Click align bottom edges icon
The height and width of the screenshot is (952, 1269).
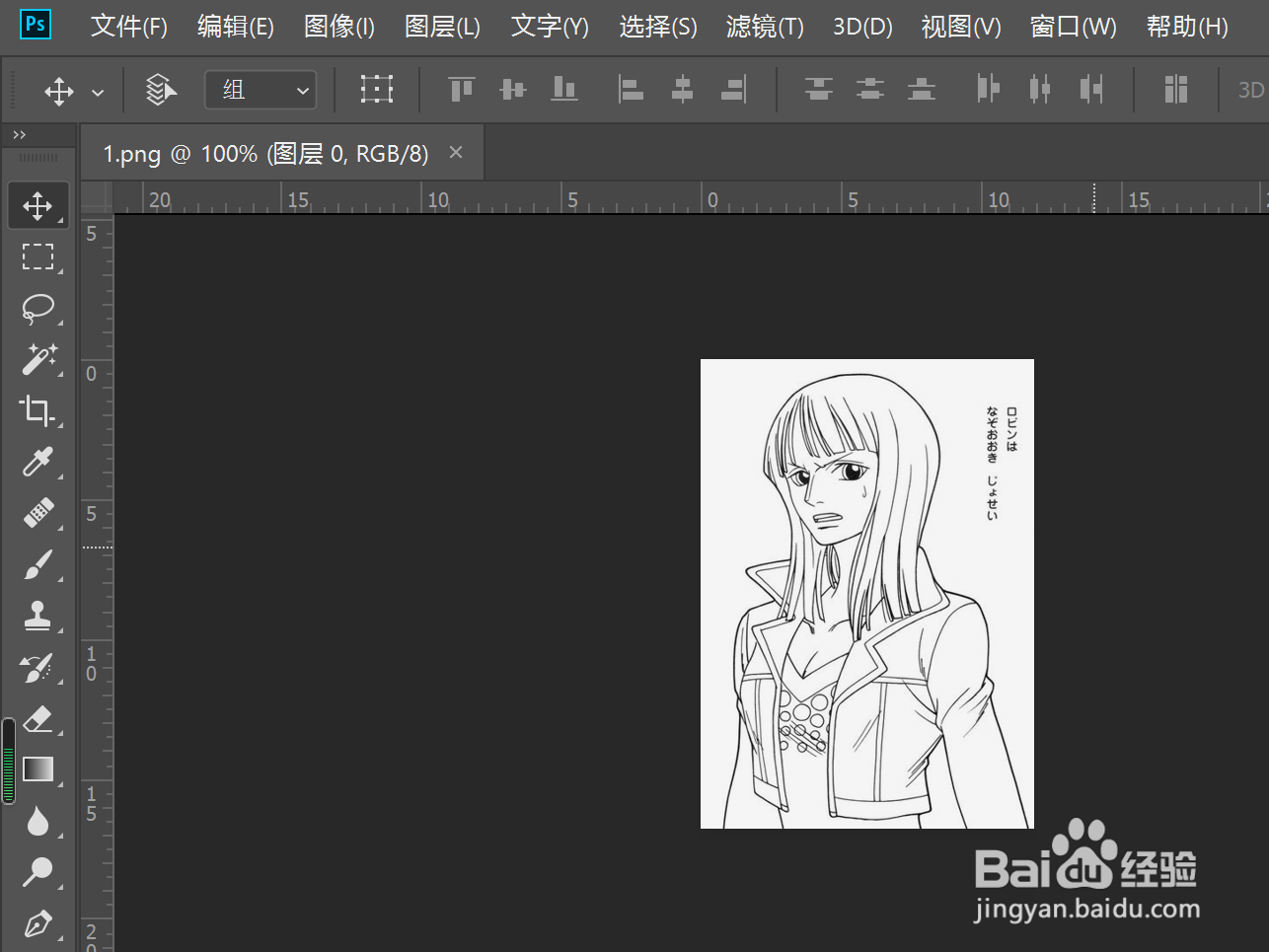pyautogui.click(x=564, y=90)
